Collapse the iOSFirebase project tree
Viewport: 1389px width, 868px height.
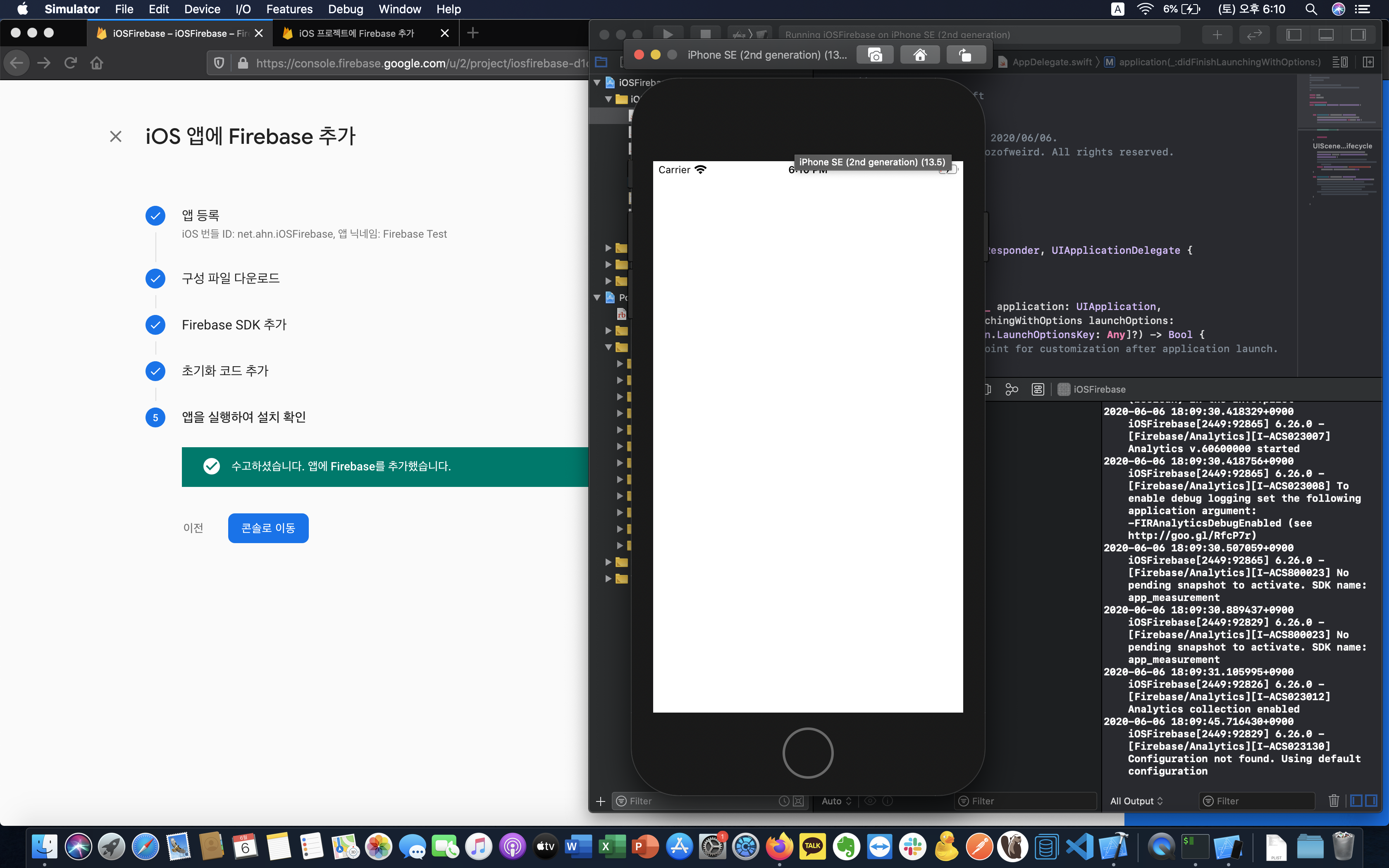597,83
